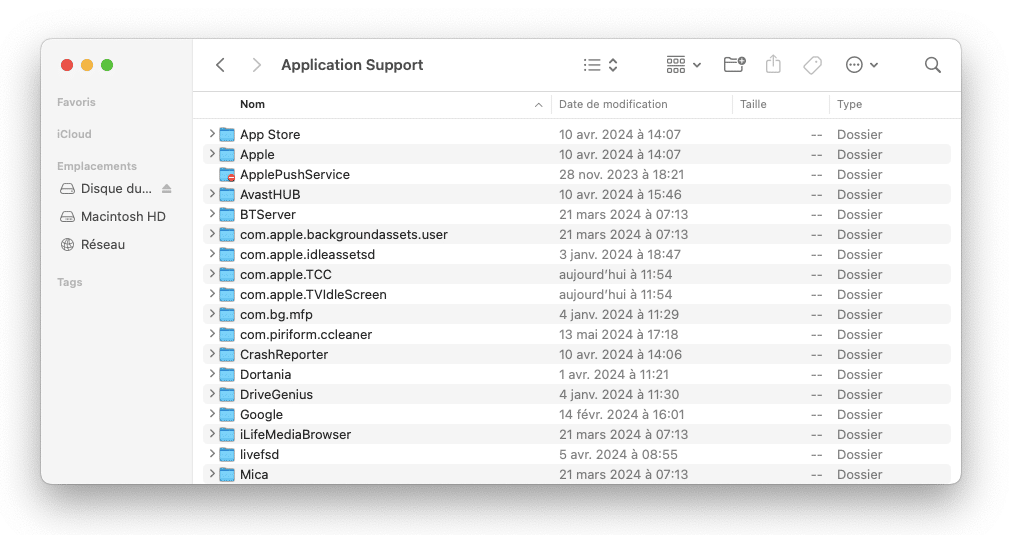Sort by Date de modification column
The image size is (1020, 535).
[613, 104]
